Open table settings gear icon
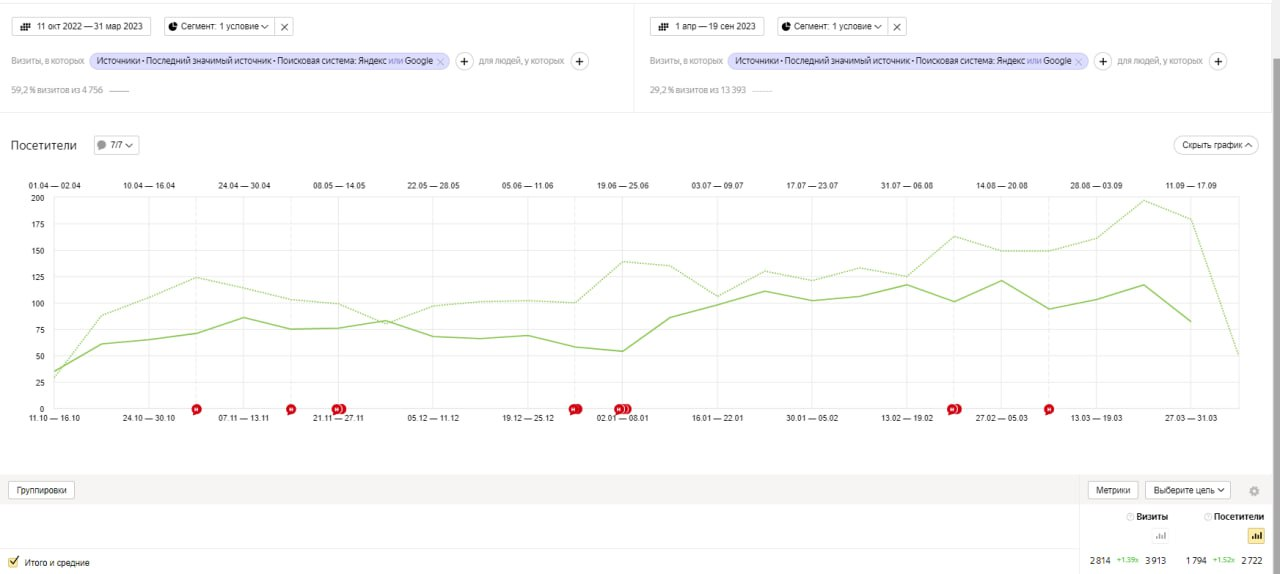The width and height of the screenshot is (1280, 574). (x=1254, y=491)
